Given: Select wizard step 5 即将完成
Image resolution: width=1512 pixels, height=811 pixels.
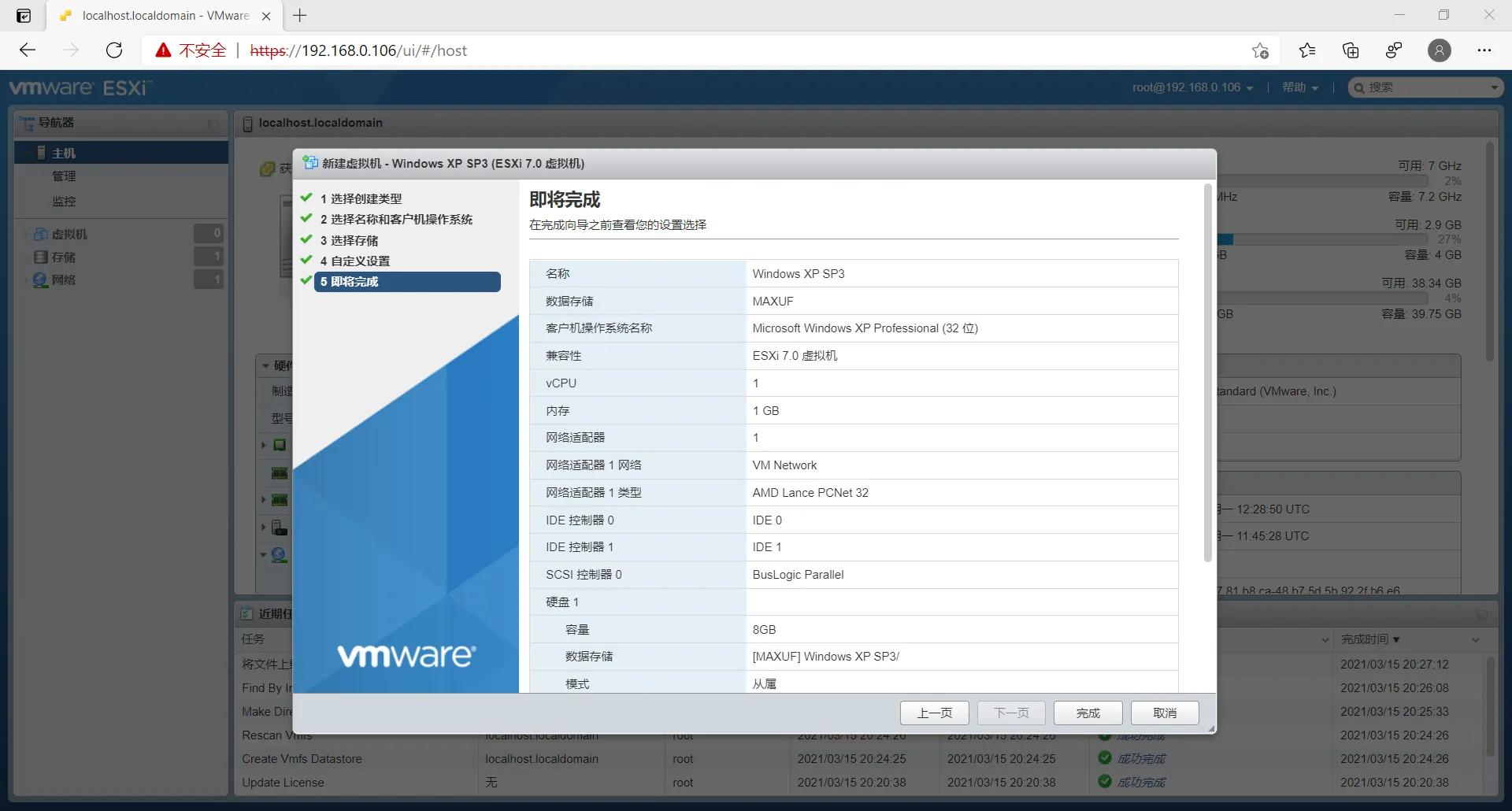Looking at the screenshot, I should 407,281.
